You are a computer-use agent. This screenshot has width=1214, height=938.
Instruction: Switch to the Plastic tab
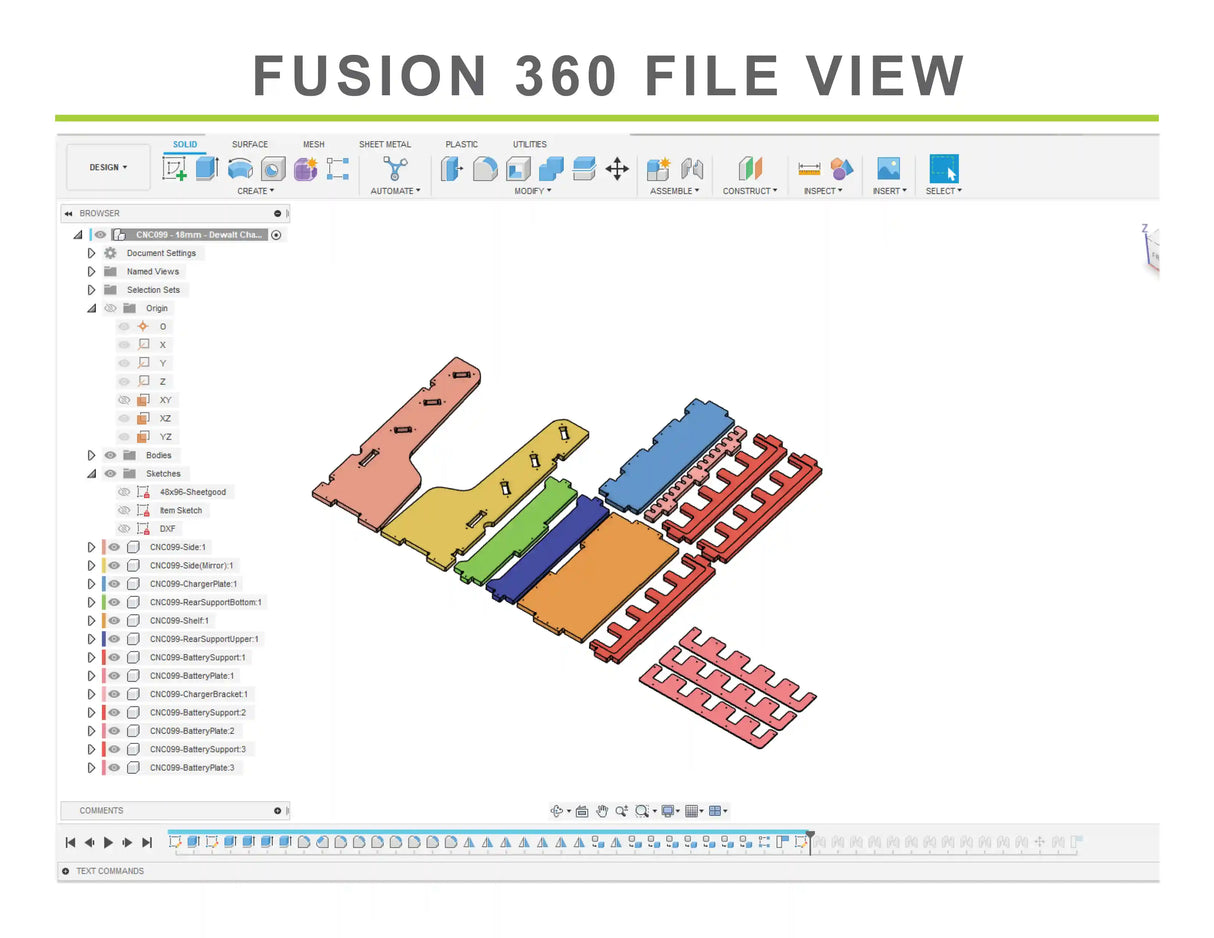tap(462, 144)
